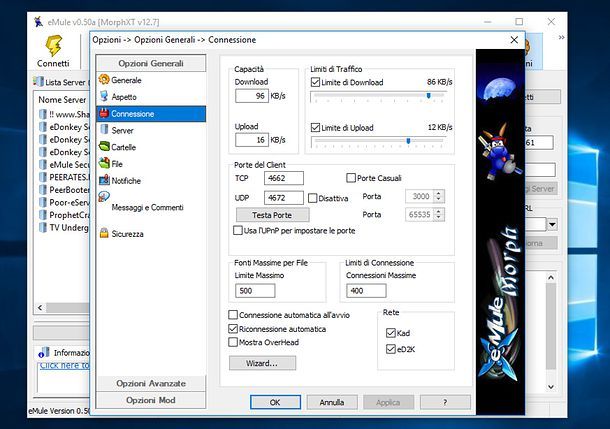Viewport: 610px width, 429px height.
Task: Toggle Limite di Upload checkbox
Action: pos(315,128)
